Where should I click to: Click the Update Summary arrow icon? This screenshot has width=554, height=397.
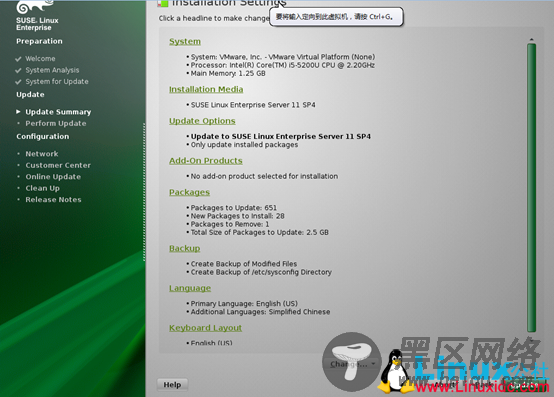(18, 112)
